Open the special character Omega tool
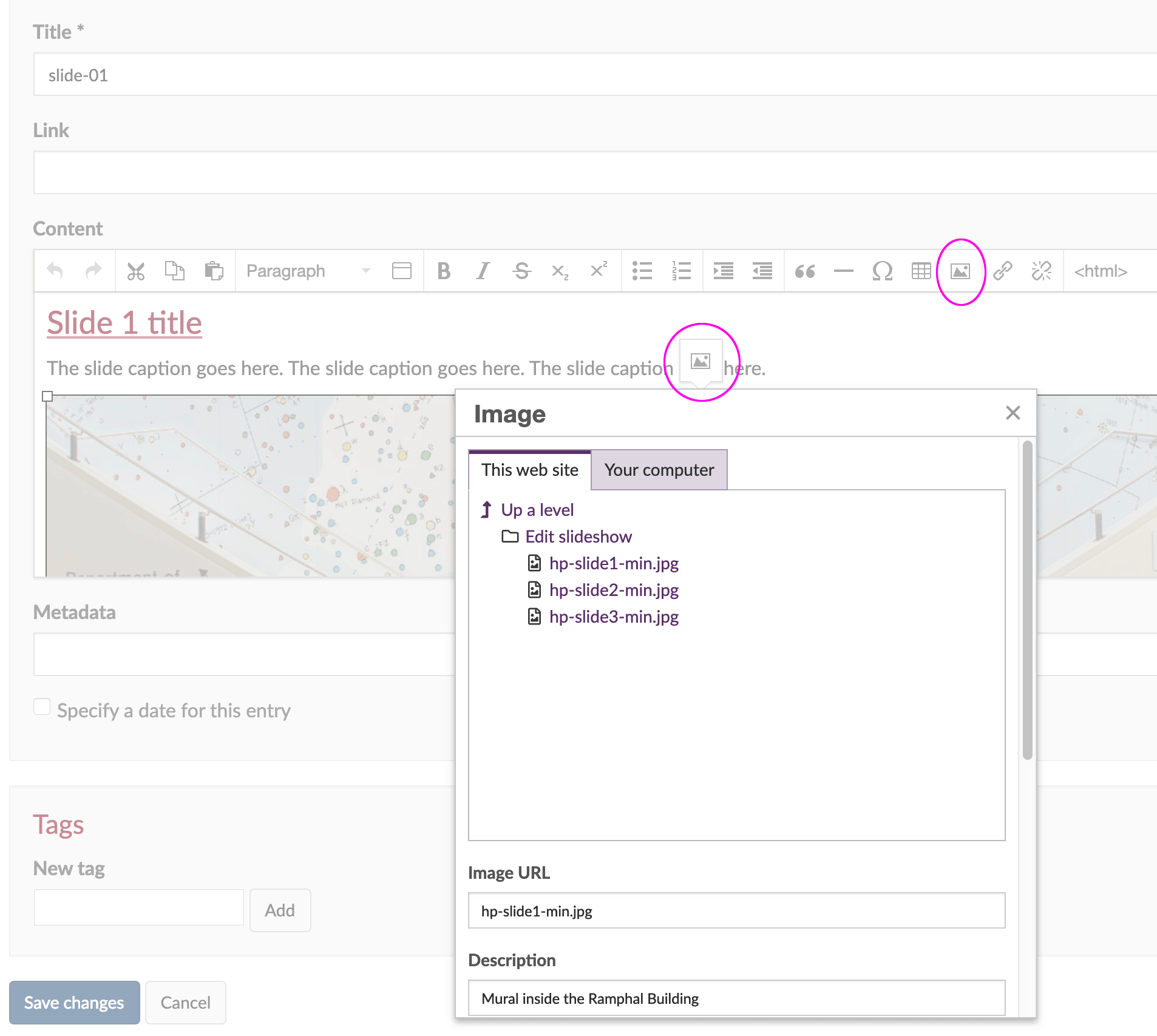The image size is (1157, 1036). click(882, 271)
